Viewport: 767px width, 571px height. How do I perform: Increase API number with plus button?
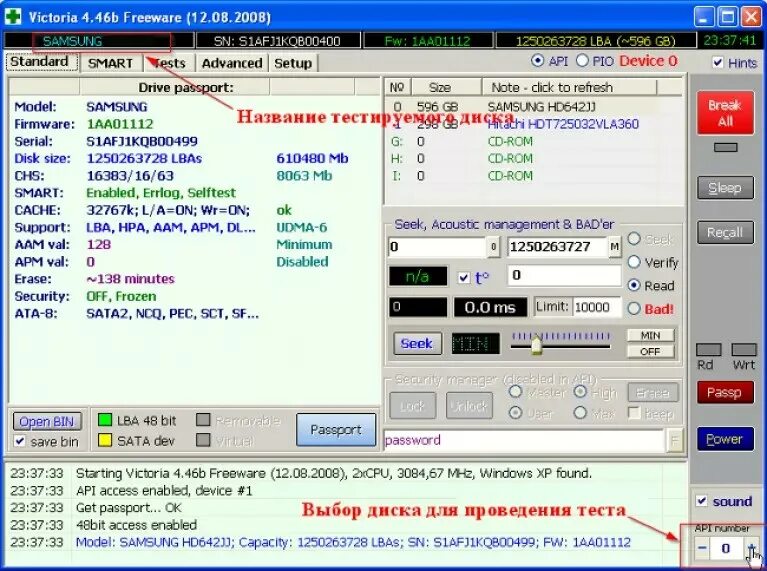click(x=751, y=548)
